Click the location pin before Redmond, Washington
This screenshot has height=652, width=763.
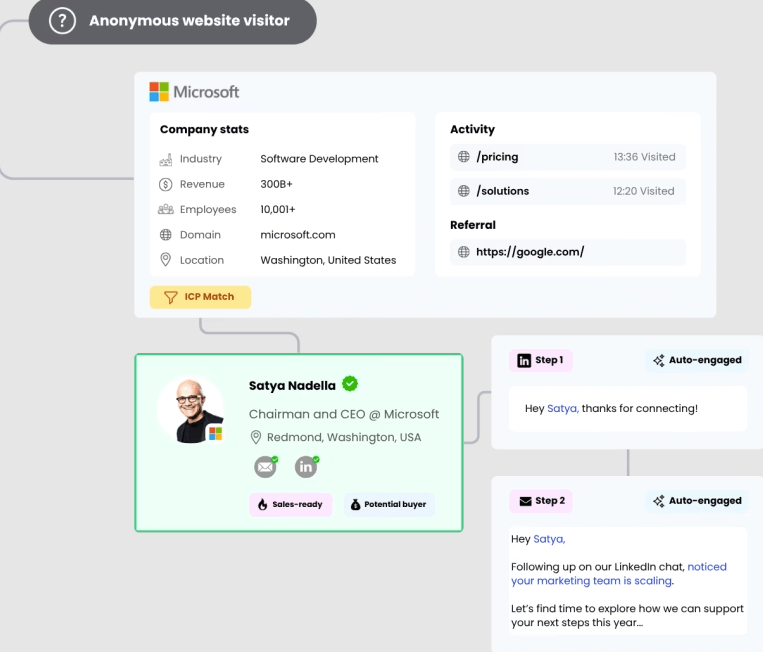point(256,437)
